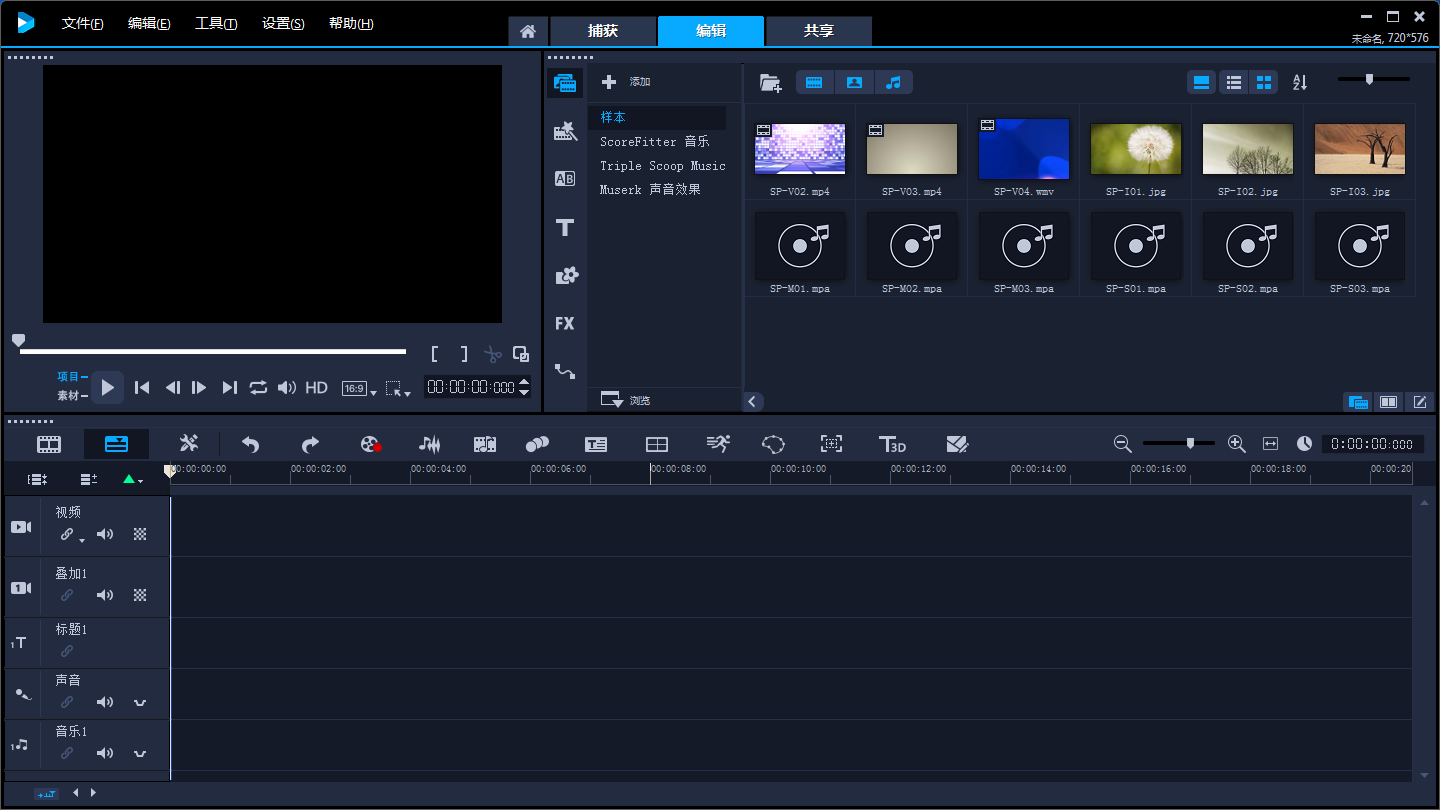Open the resize/crop mode dropdown
The image size is (1440, 810).
coord(398,388)
